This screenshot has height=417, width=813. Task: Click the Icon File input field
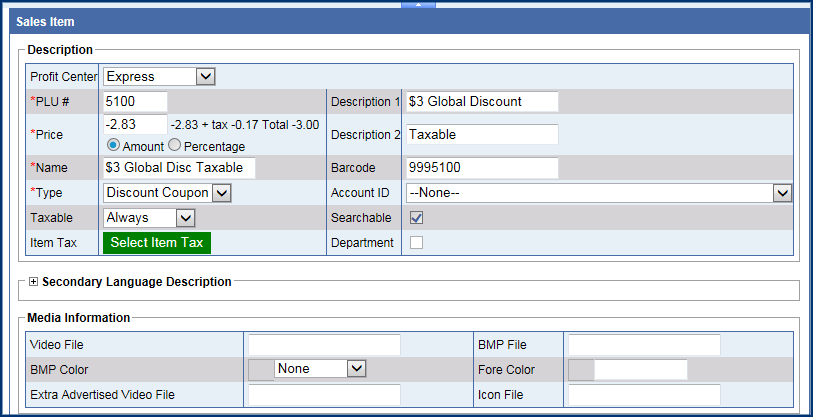point(644,394)
